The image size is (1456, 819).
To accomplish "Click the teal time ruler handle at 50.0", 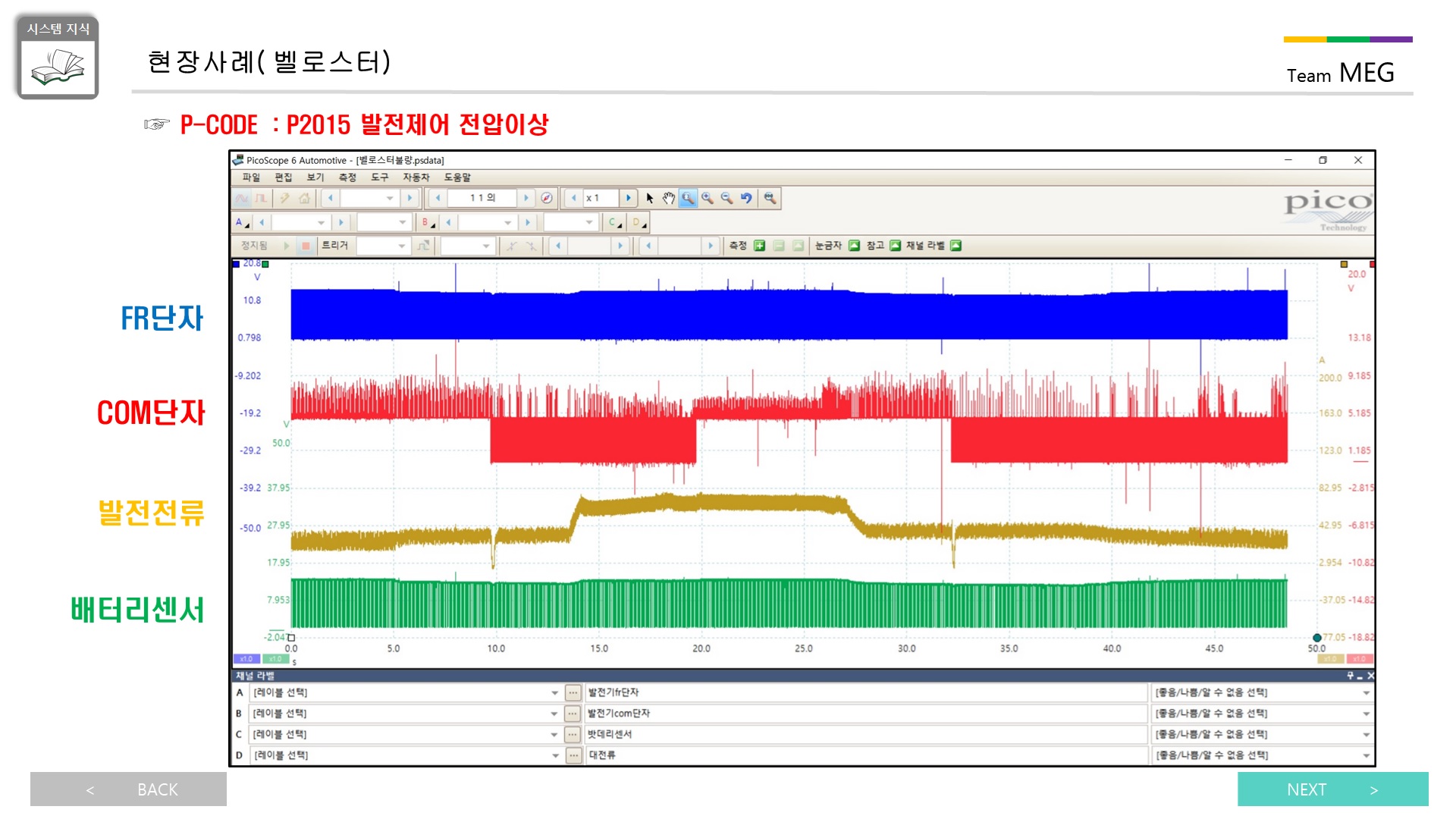I will pos(1317,638).
